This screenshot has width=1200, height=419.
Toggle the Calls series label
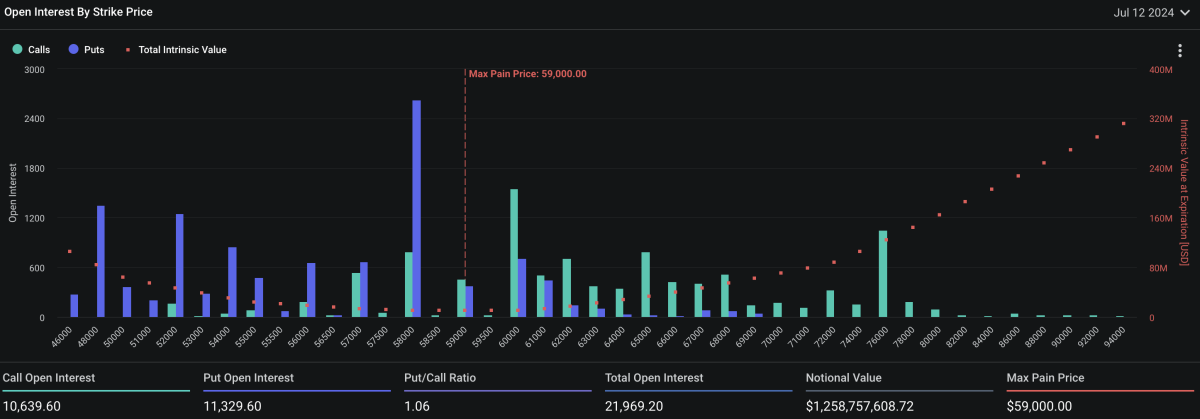[38, 49]
